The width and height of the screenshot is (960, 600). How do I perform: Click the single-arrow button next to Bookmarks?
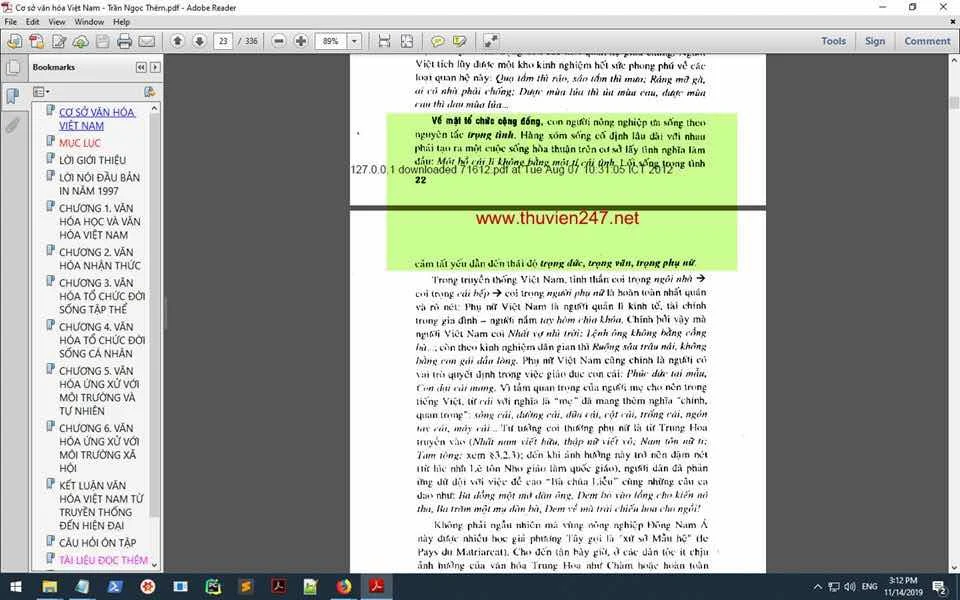[156, 67]
